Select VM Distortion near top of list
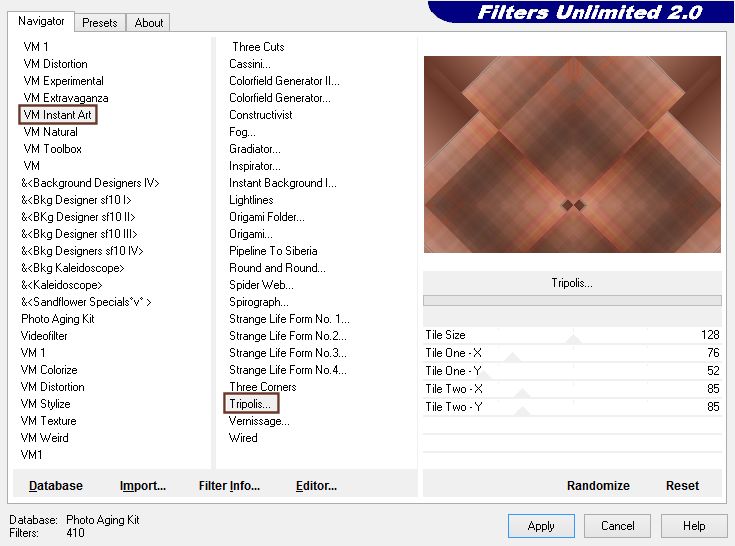Image resolution: width=735 pixels, height=546 pixels. pyautogui.click(x=55, y=64)
